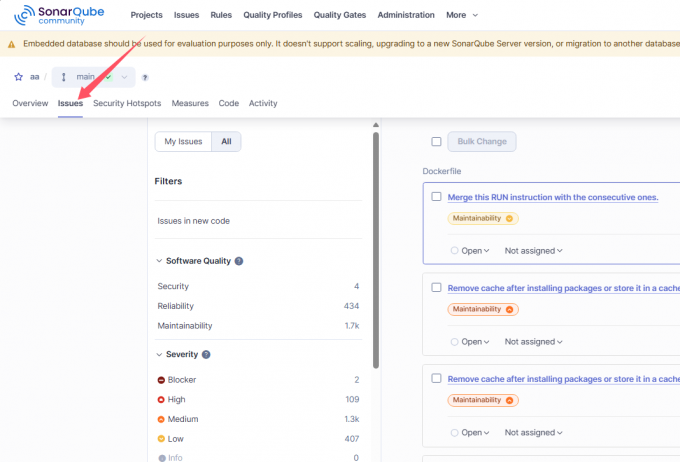Switch to Security Hotspots tab
Image resolution: width=680 pixels, height=462 pixels.
point(127,103)
